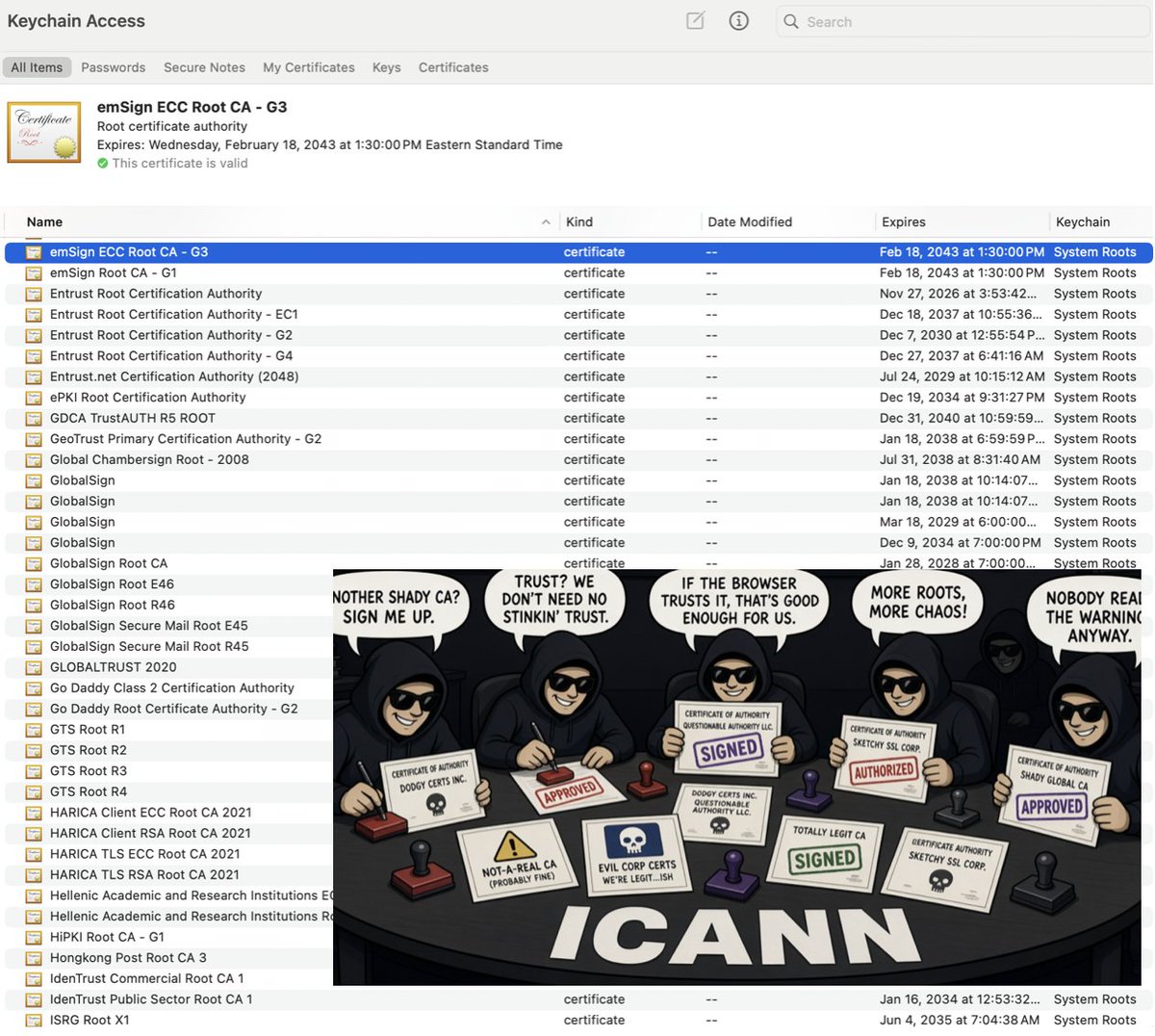Open the info icon in the toolbar
Screen dimensions: 1155x1036
click(x=739, y=21)
